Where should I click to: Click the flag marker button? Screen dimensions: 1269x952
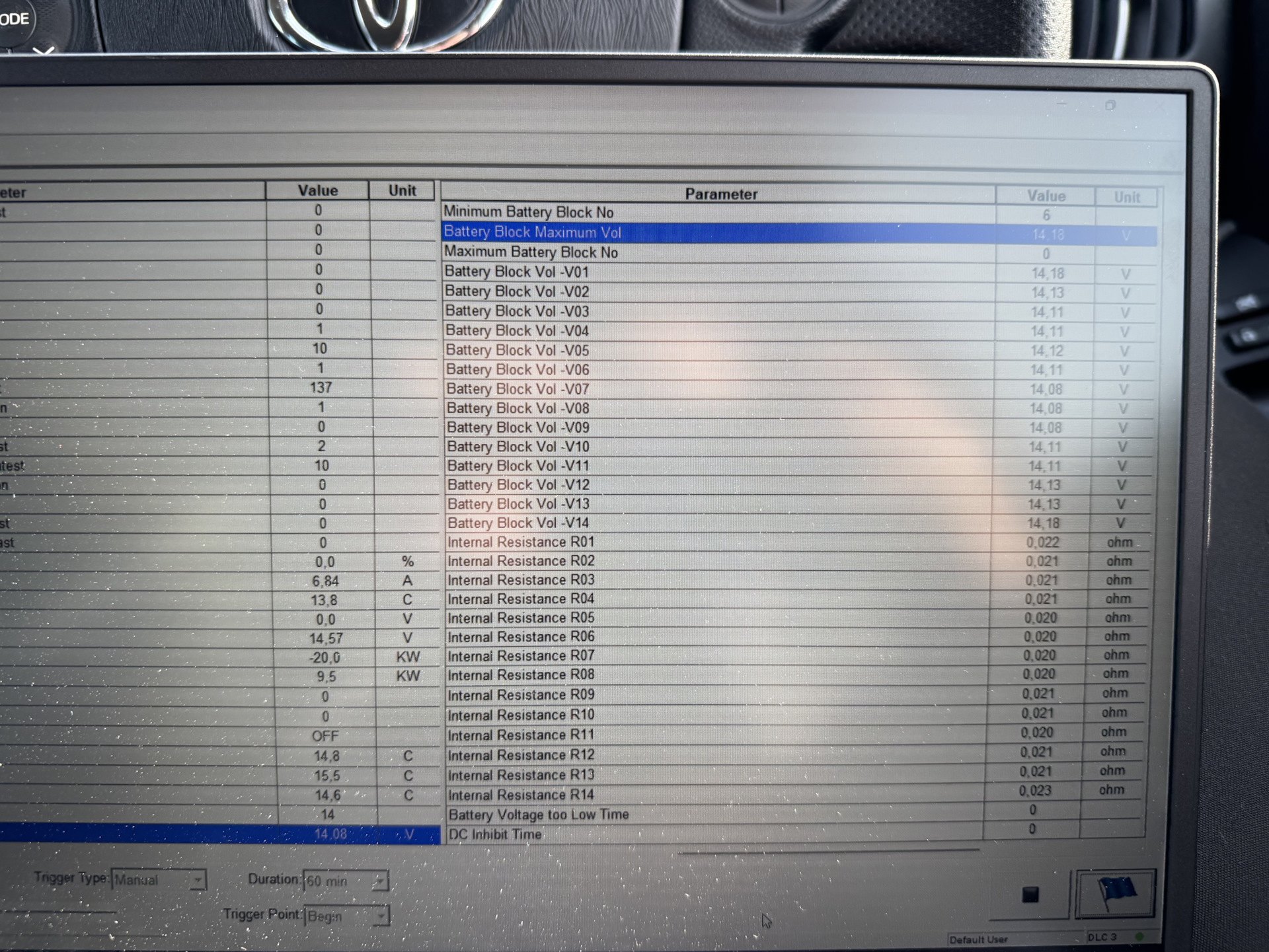click(1115, 893)
